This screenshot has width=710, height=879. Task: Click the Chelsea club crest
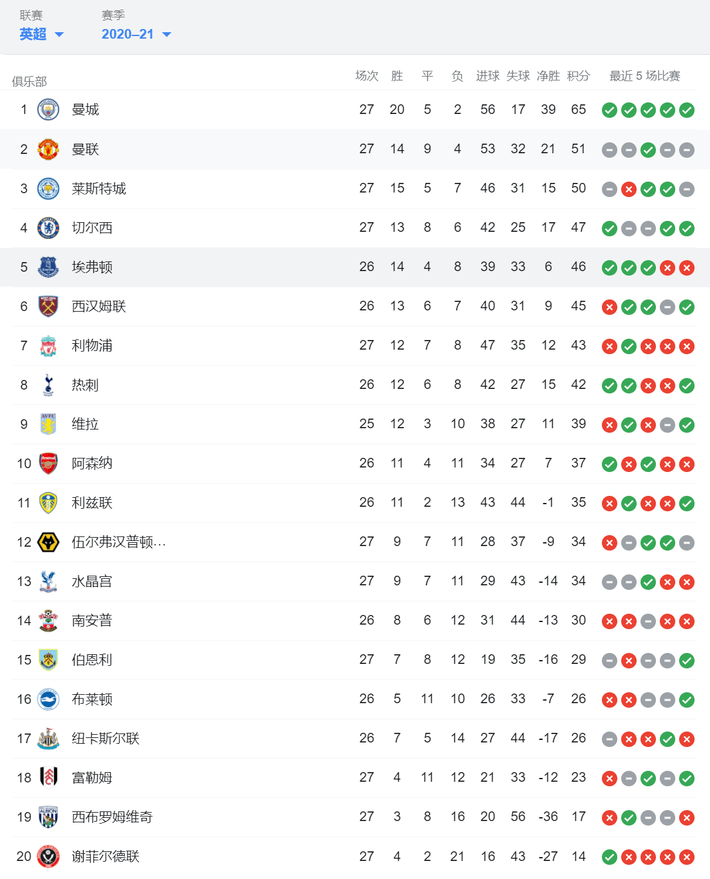click(x=48, y=228)
